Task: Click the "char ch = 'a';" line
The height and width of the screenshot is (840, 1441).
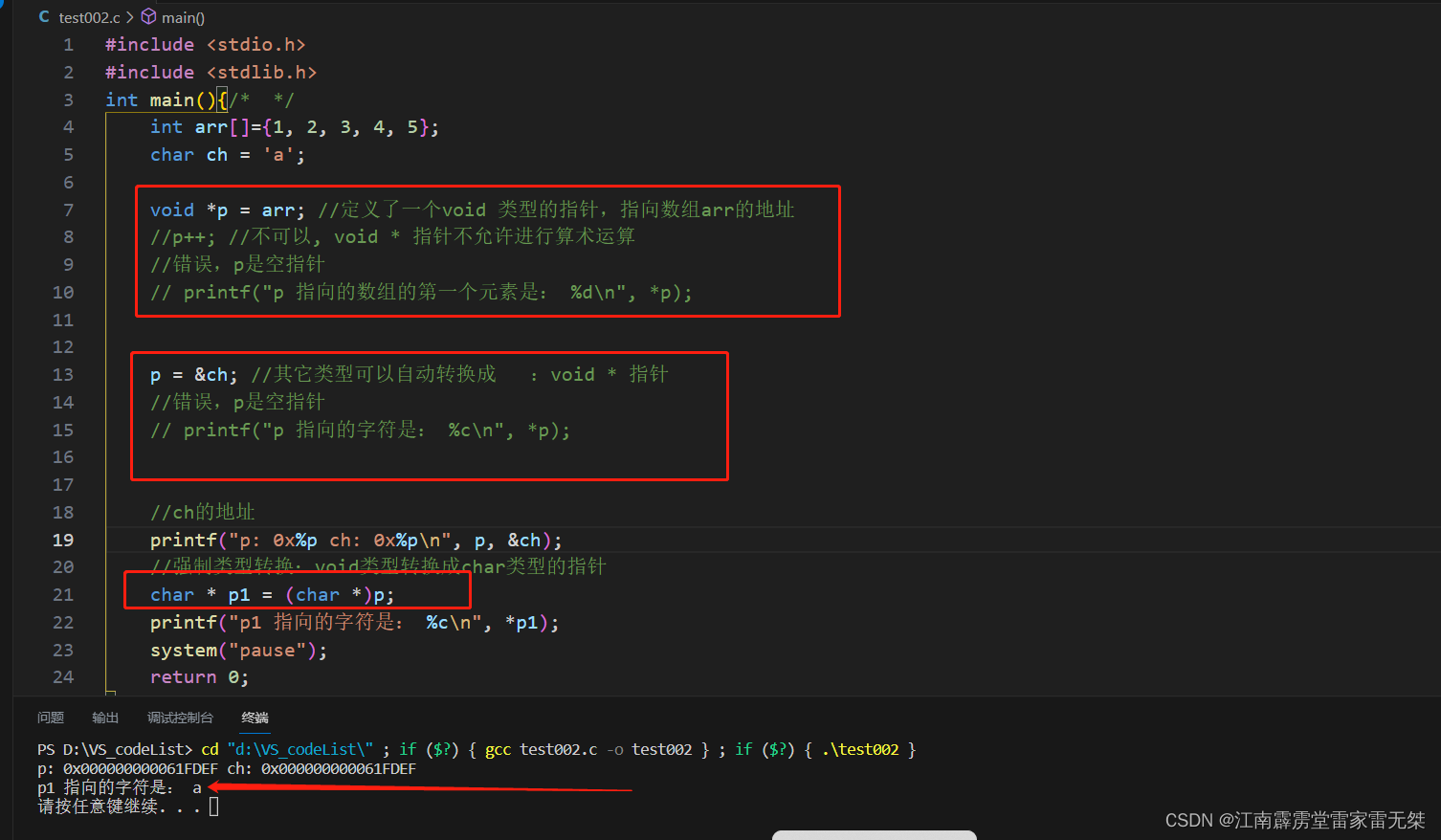Action: coord(228,155)
